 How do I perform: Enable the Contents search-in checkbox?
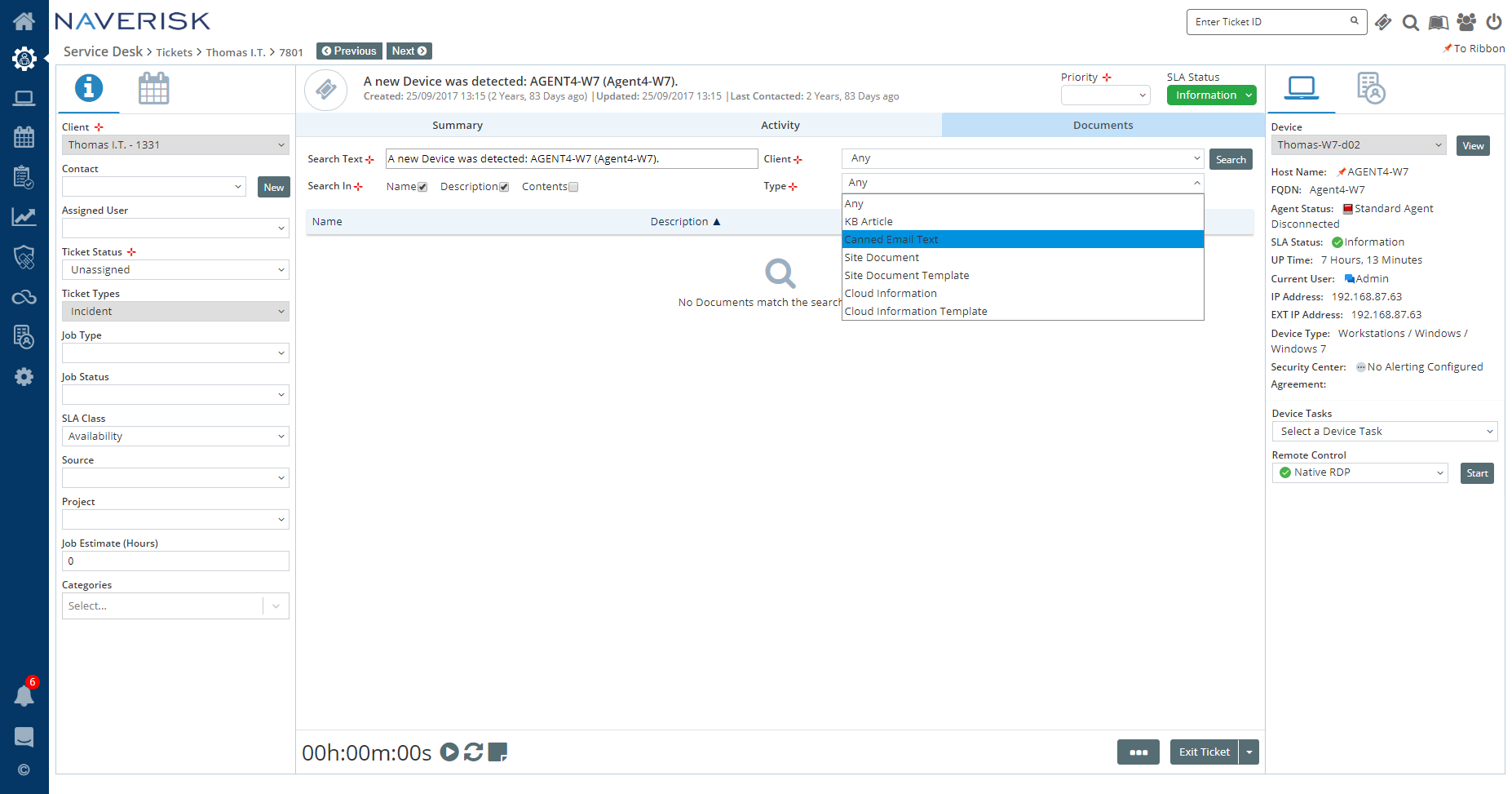point(573,187)
